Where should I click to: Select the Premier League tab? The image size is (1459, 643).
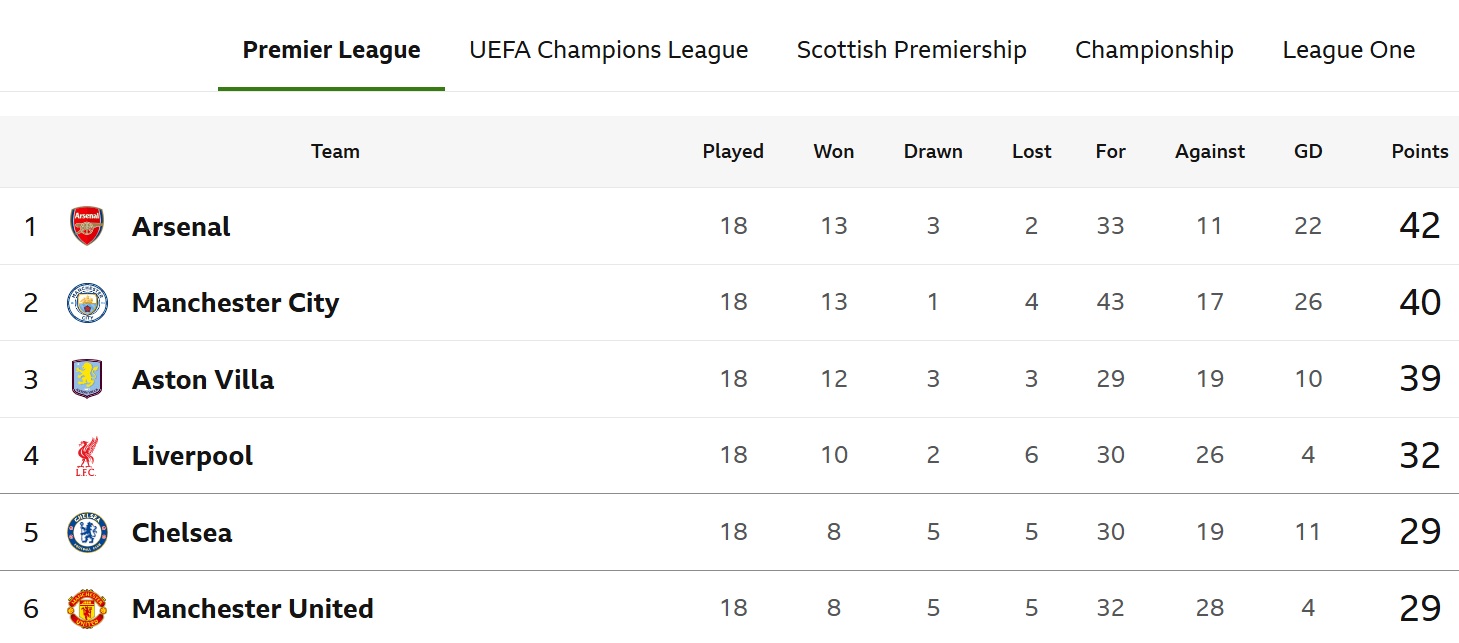tap(331, 50)
